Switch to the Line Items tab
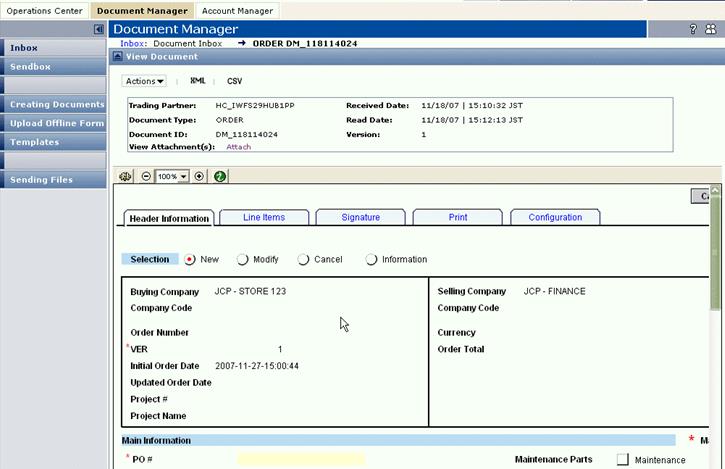 click(264, 217)
